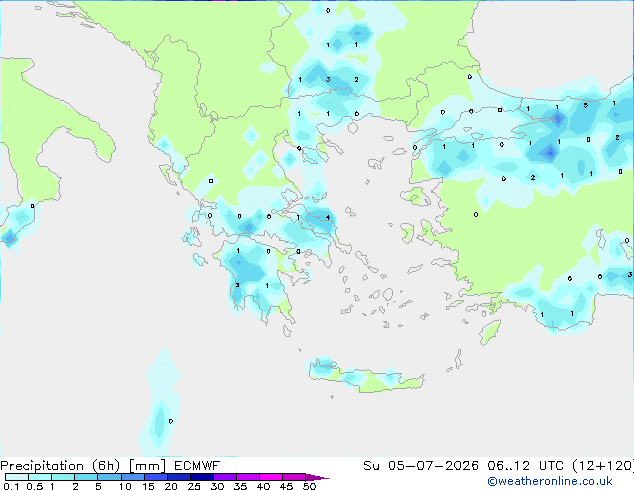This screenshot has height=490, width=634.
Task: Select the 5–10 mm legend color swatch
Action: click(x=109, y=477)
